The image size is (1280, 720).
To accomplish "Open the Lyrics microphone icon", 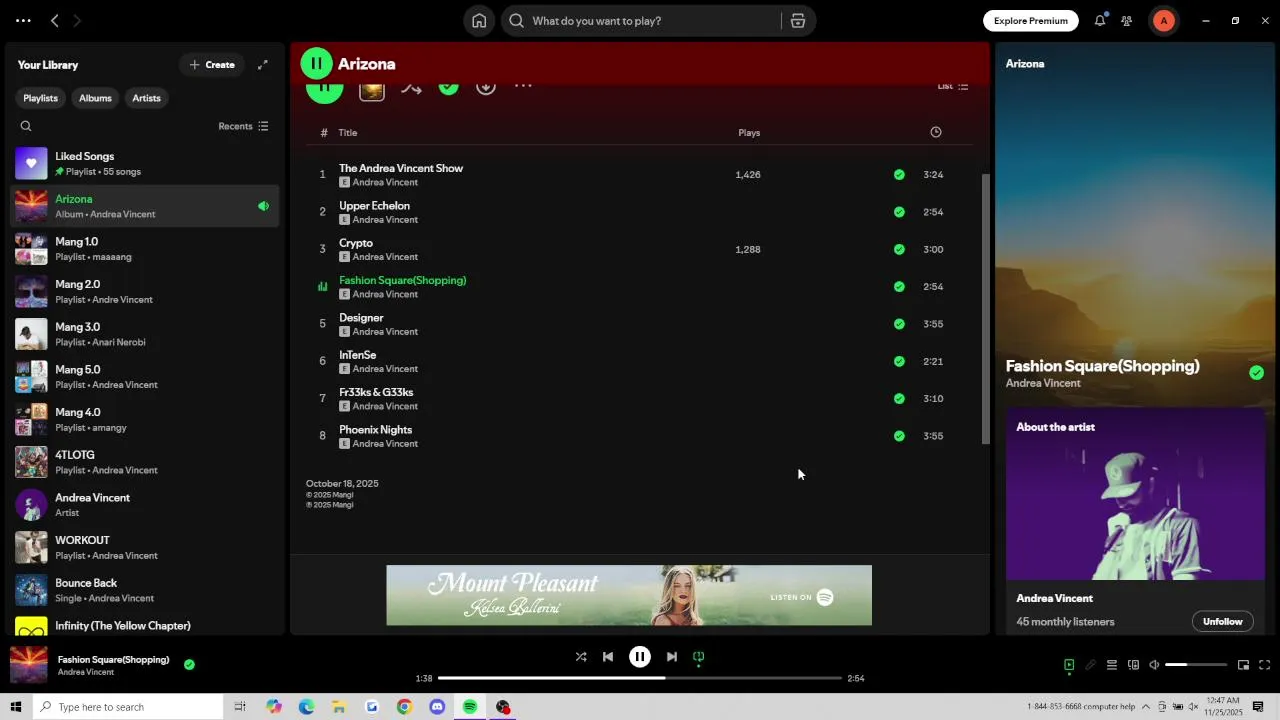I will point(1091,665).
